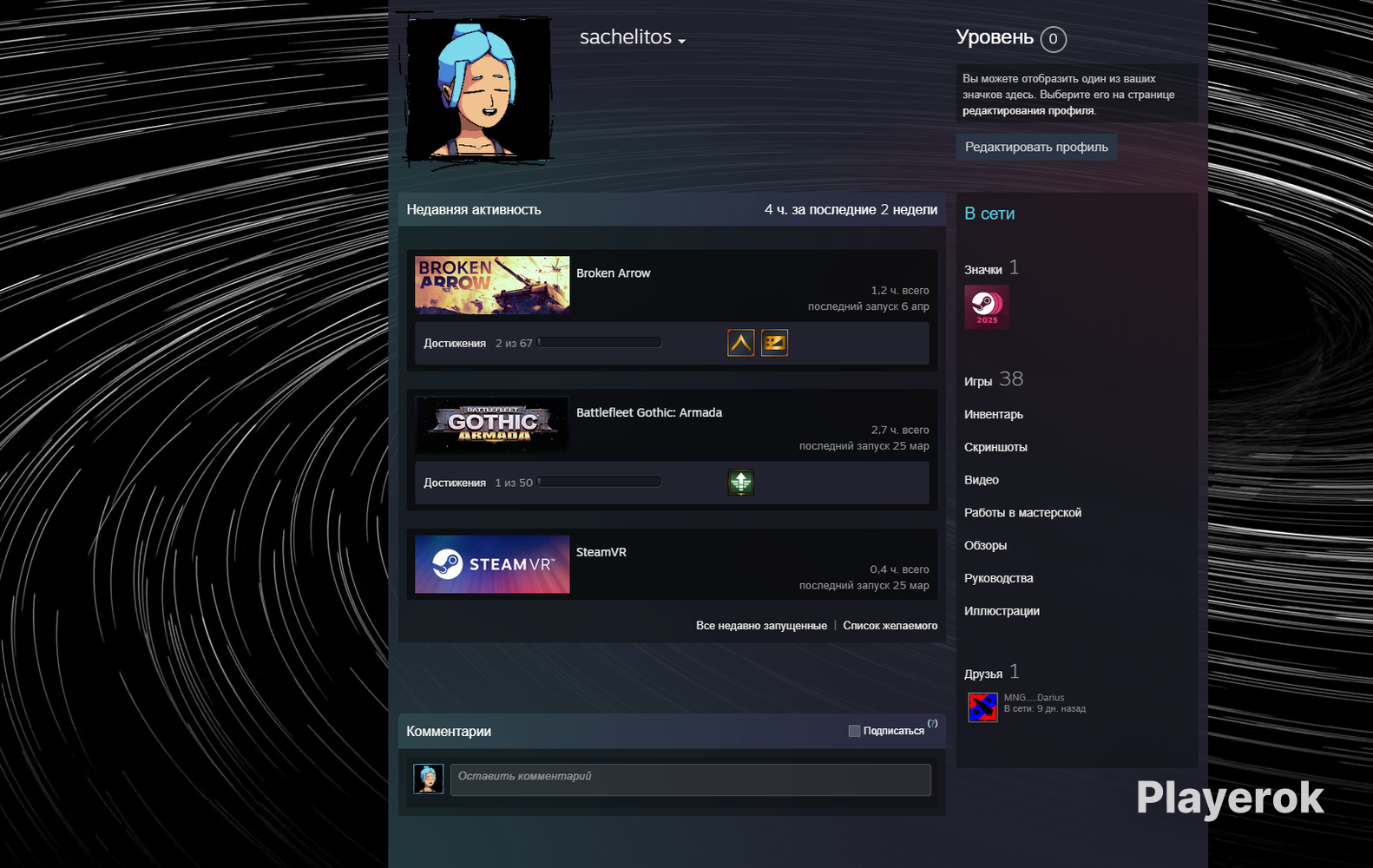Click the "0,4 ч. всего" playtime text
This screenshot has height=868, width=1373.
point(900,569)
